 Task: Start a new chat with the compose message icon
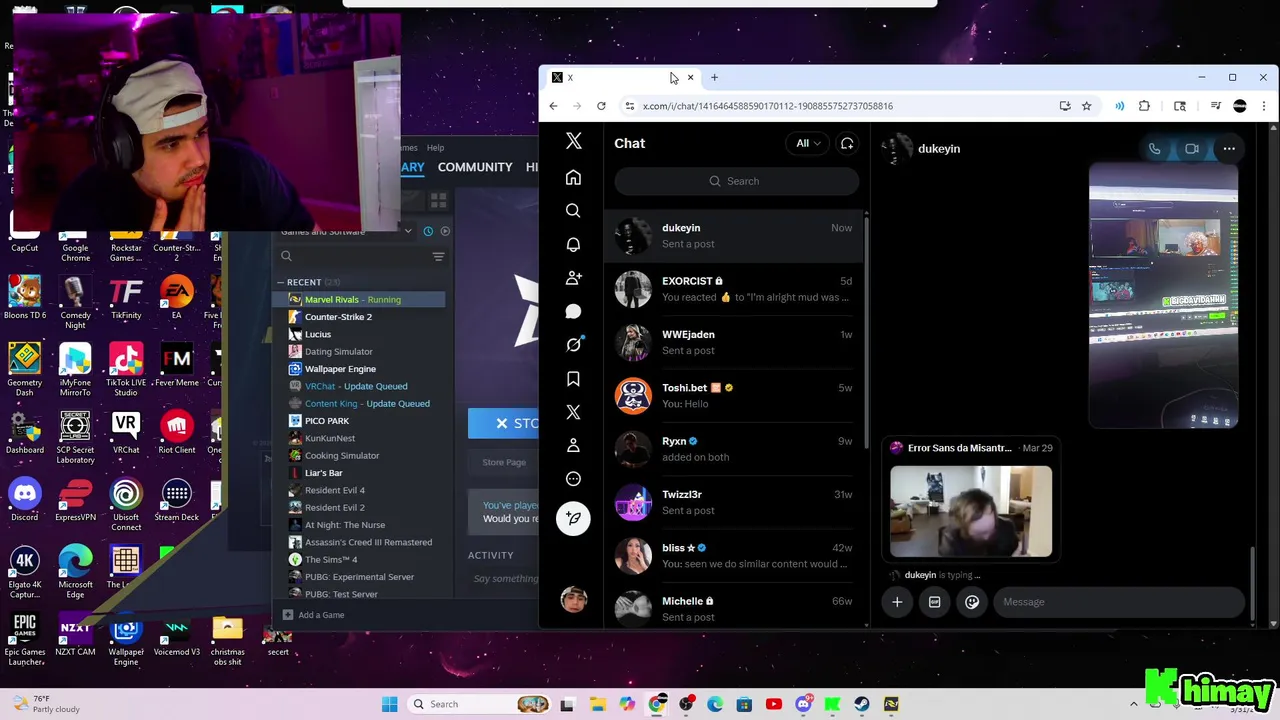tap(847, 143)
